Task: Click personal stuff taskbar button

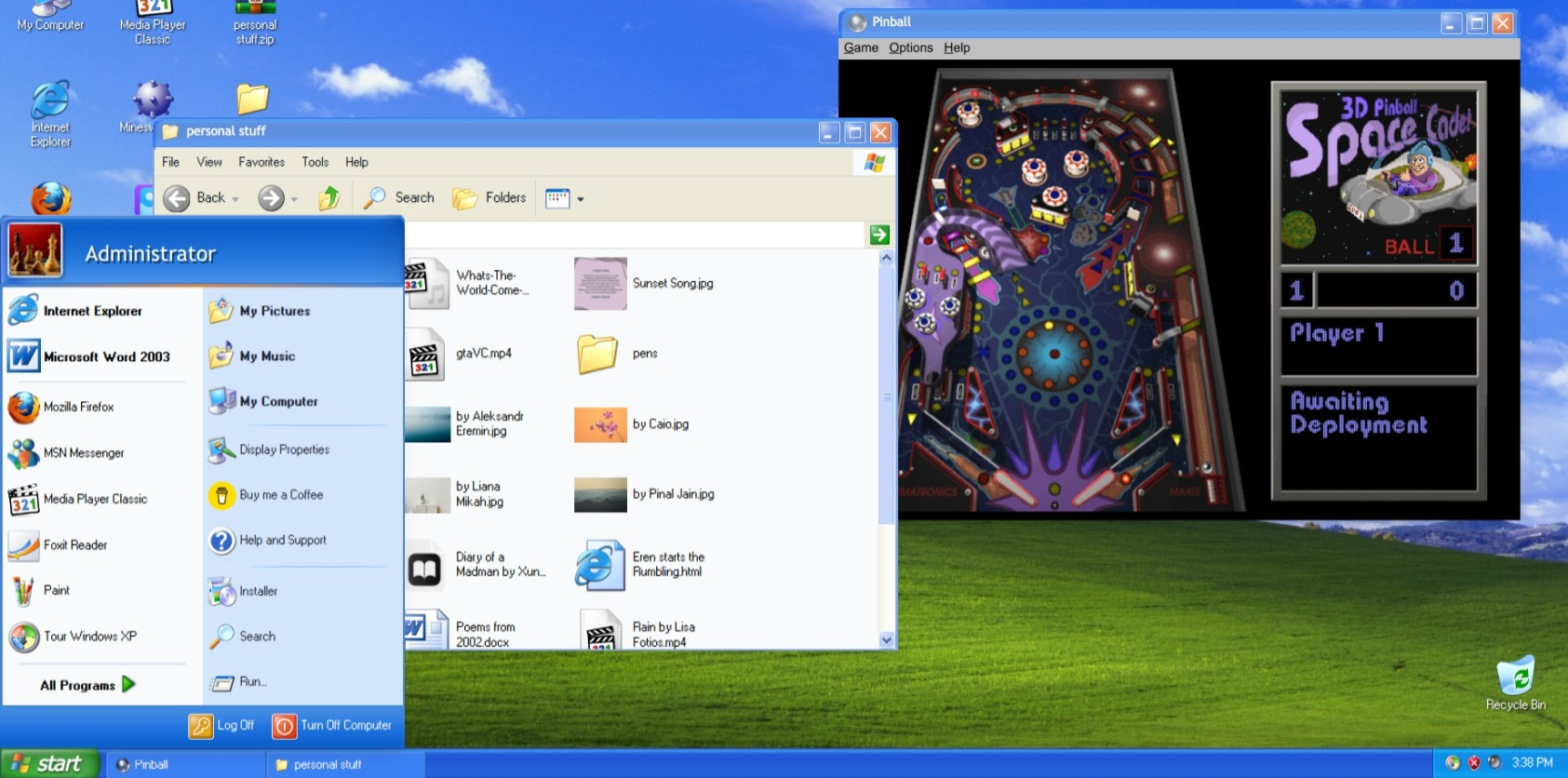Action: coord(345,764)
